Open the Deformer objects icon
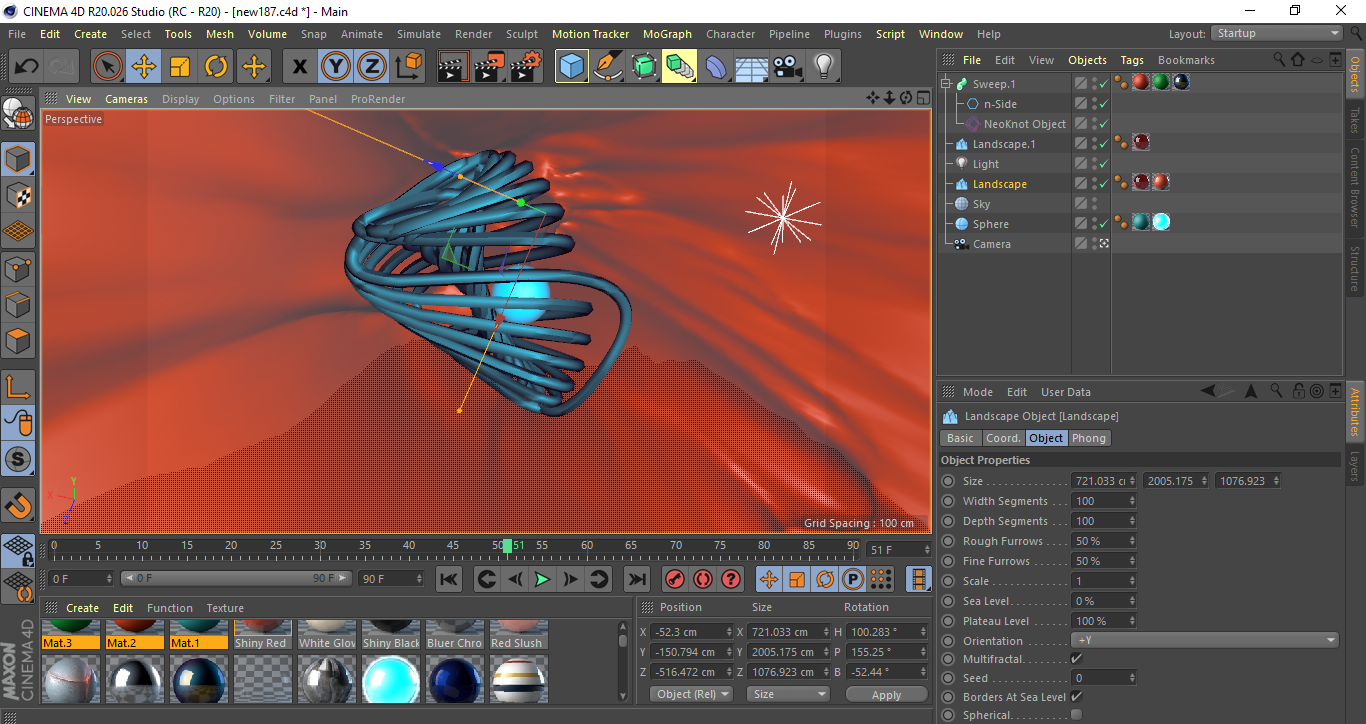Image resolution: width=1366 pixels, height=724 pixels. [716, 67]
